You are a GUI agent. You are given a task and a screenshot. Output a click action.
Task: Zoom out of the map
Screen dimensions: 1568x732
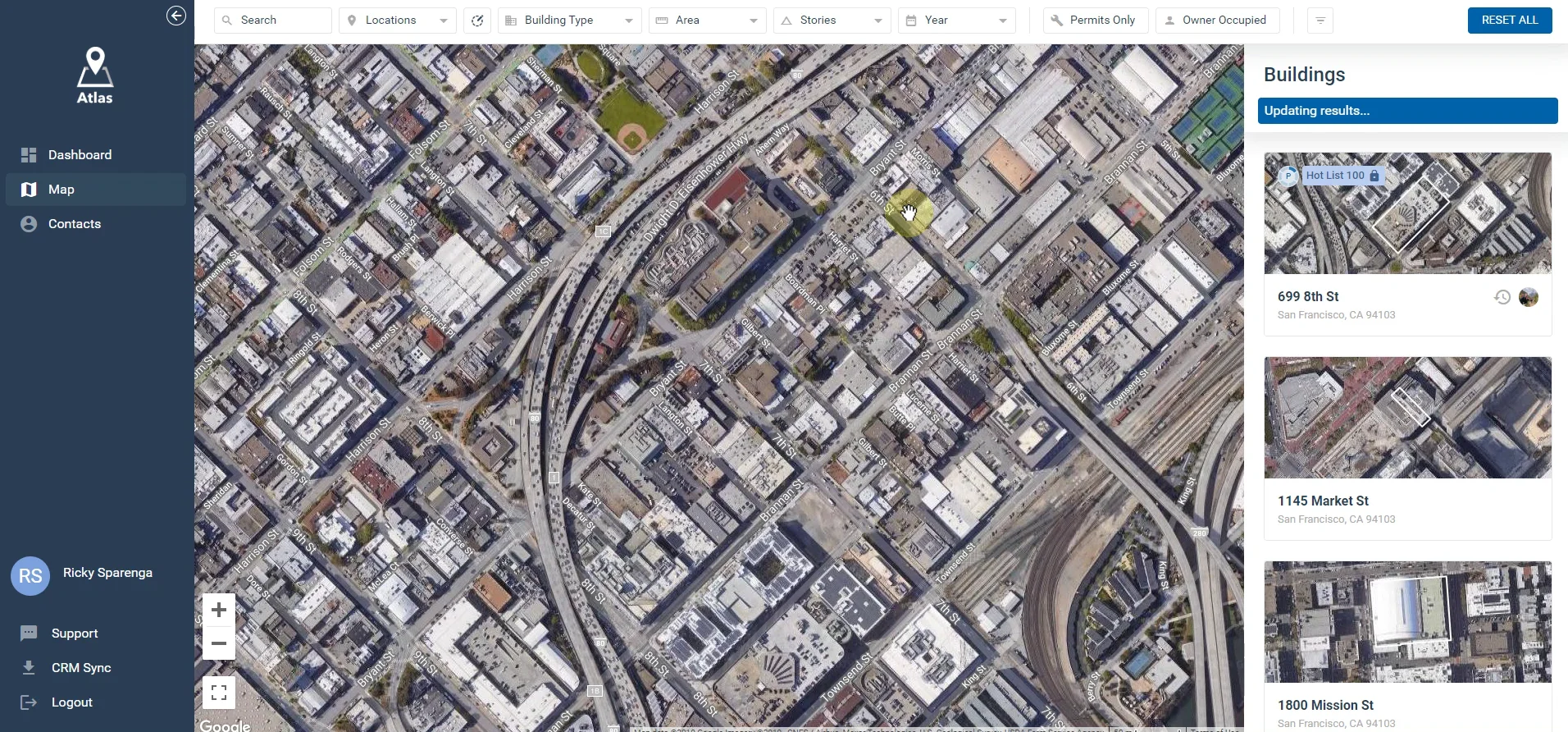[x=219, y=643]
